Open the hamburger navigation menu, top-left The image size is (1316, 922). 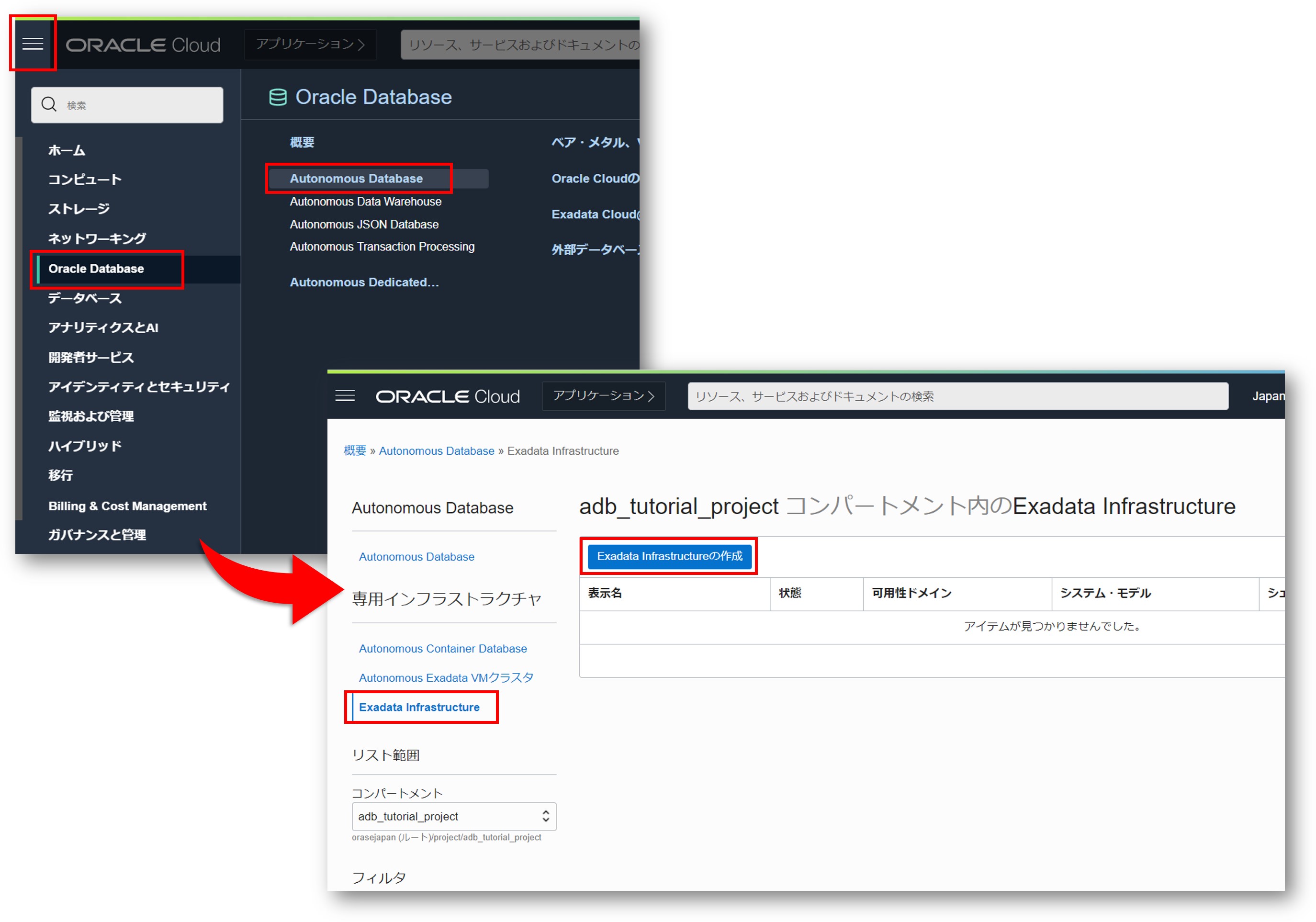click(33, 44)
